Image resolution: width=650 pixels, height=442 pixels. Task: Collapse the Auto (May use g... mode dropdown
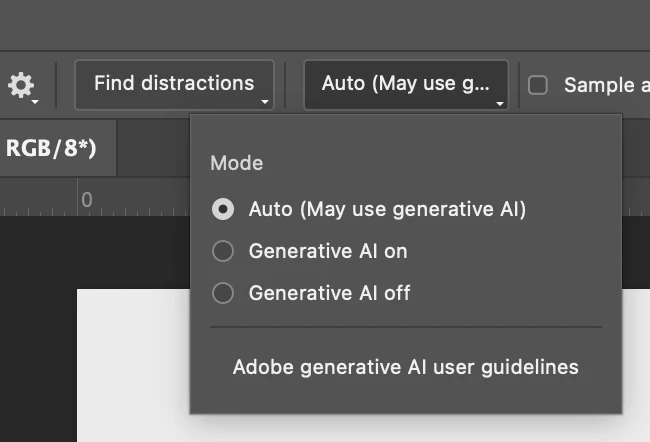tap(406, 85)
